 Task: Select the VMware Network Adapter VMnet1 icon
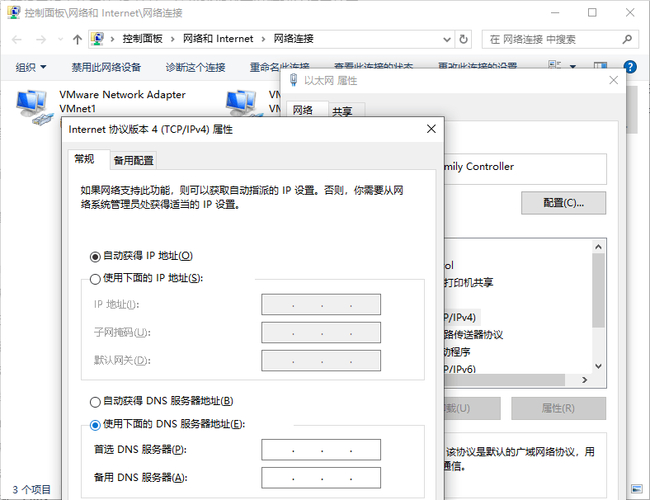[x=37, y=104]
